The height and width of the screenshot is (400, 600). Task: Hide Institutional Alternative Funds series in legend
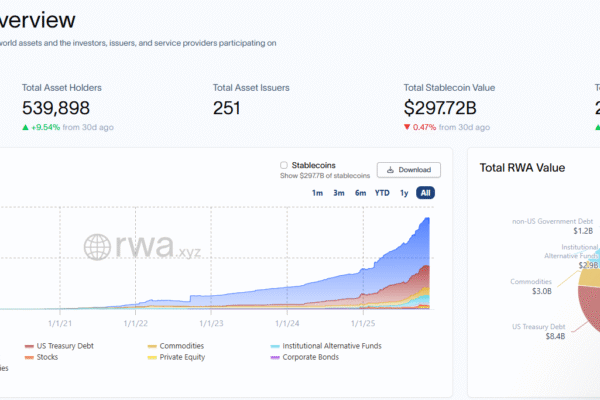pos(330,346)
